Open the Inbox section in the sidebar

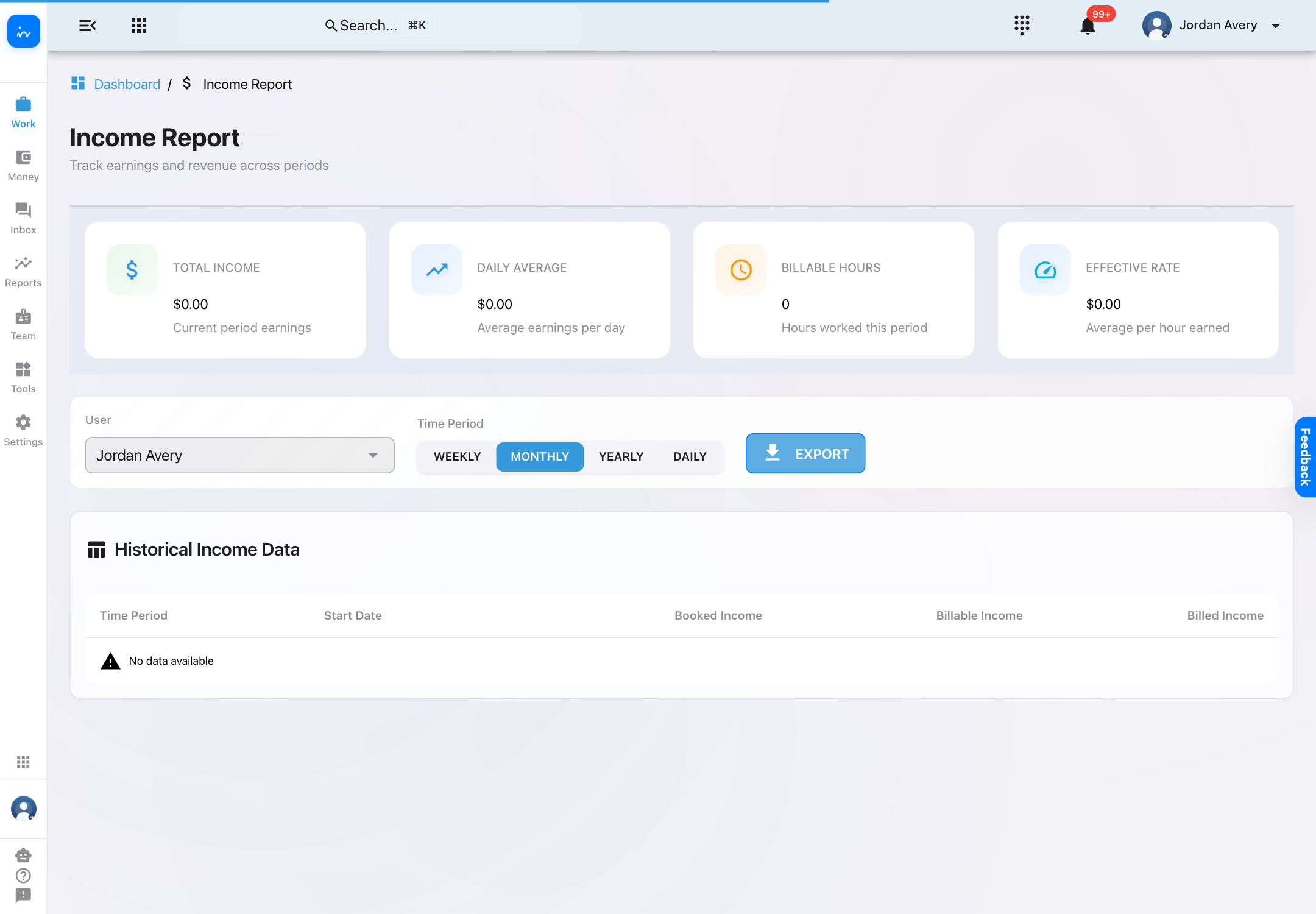[23, 219]
